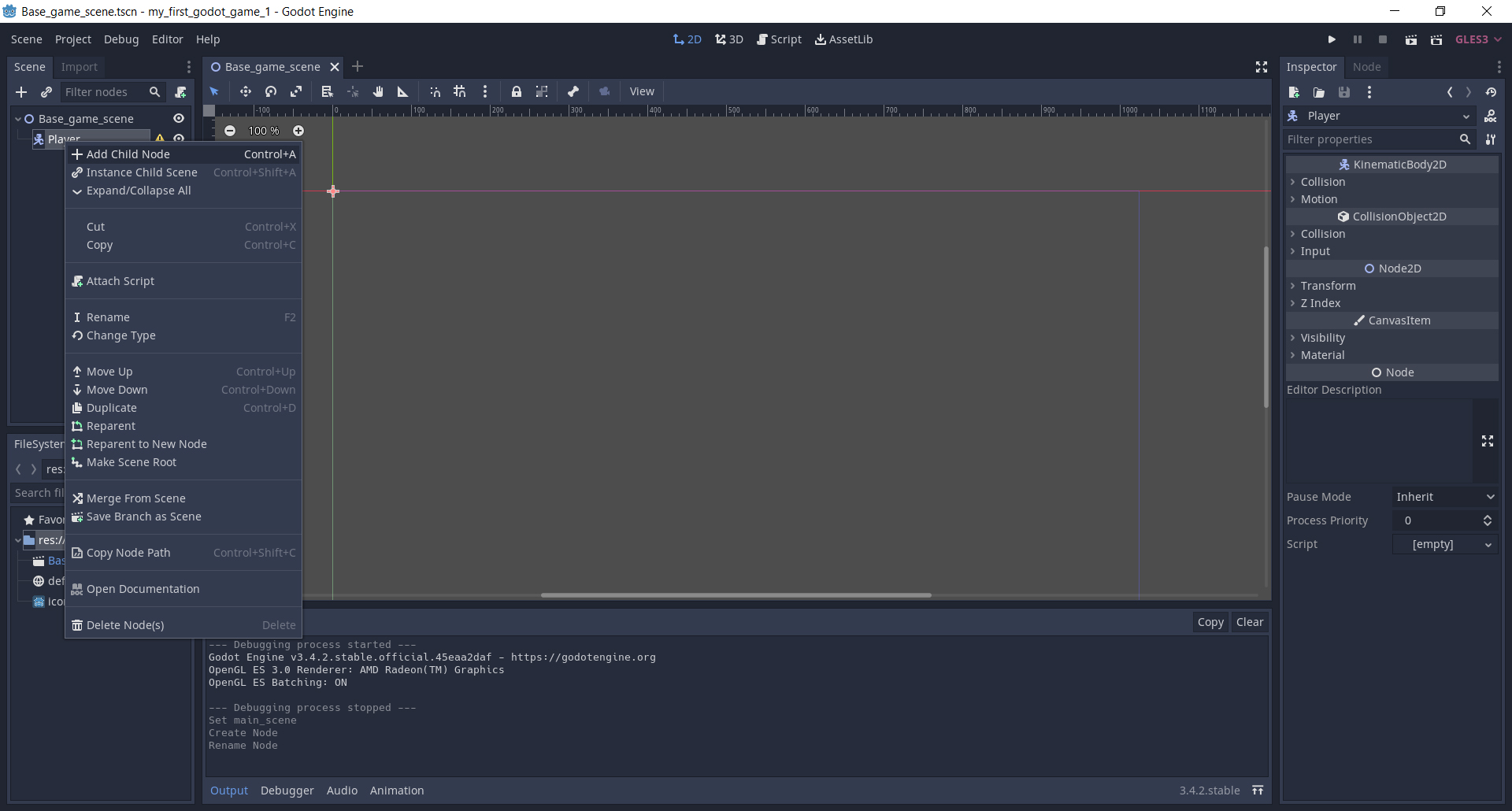Choose Change Type from context menu
This screenshot has width=1512, height=811.
coord(183,335)
